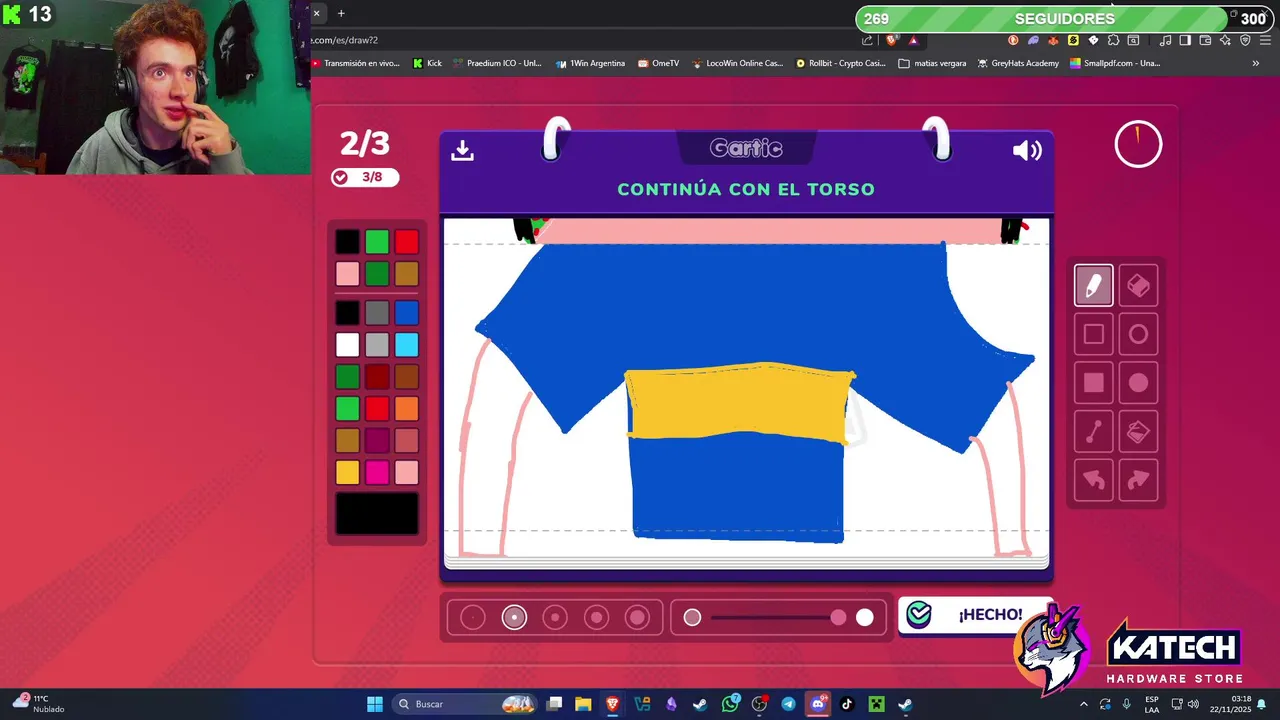1280x720 pixels.
Task: Select the second brush size
Action: pos(514,618)
